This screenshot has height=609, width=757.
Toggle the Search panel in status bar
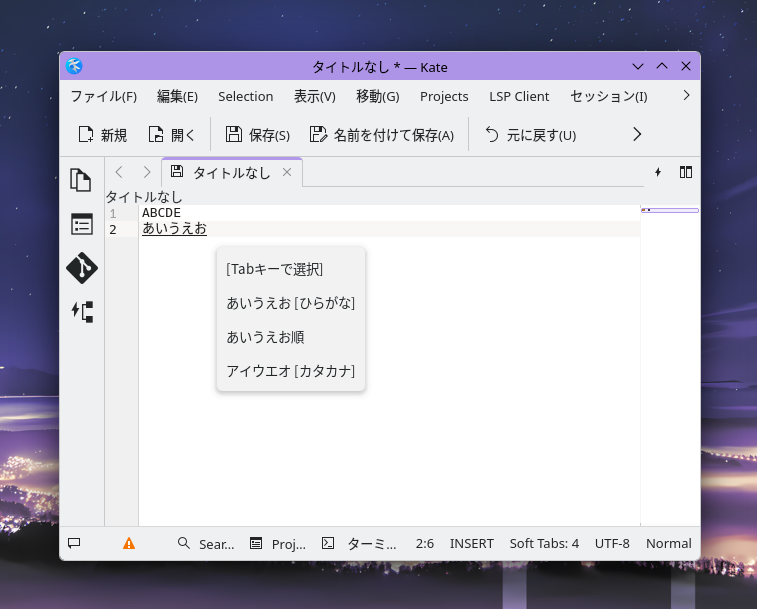point(206,544)
